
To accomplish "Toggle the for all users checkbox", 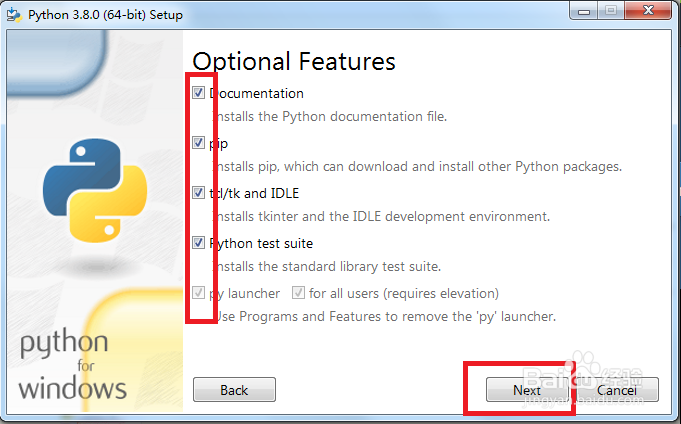I will point(299,293).
